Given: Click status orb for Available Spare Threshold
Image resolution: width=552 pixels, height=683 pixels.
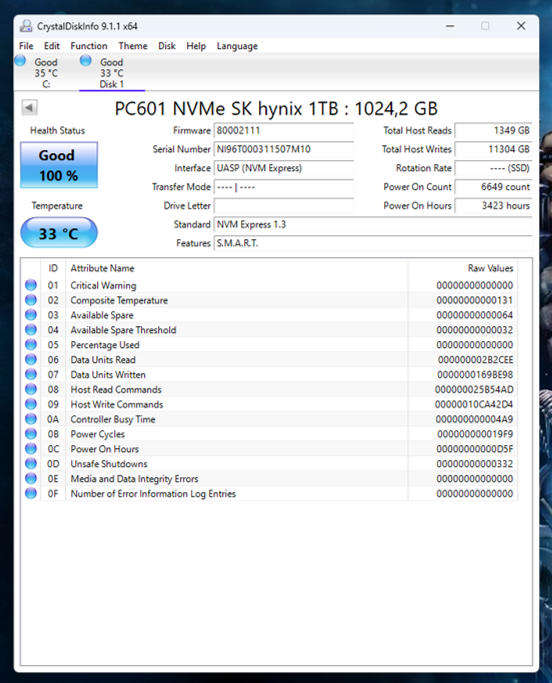Looking at the screenshot, I should tap(31, 330).
